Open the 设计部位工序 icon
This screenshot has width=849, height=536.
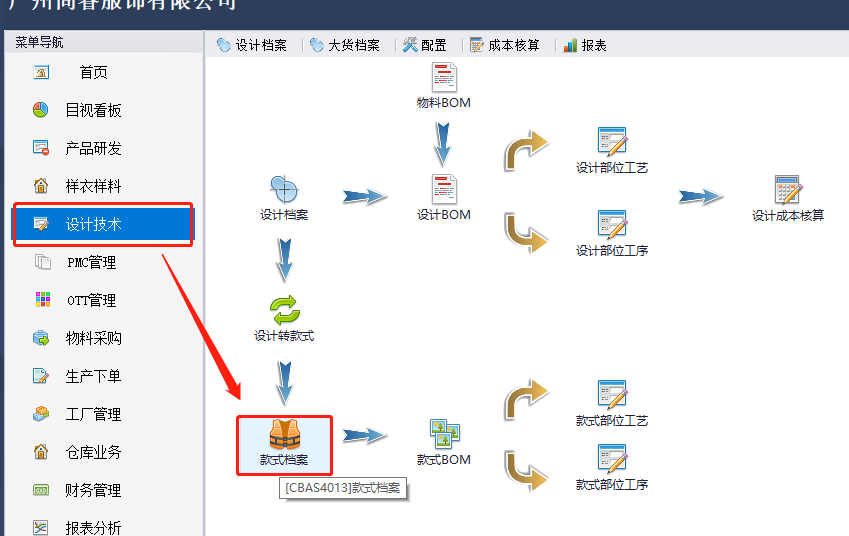click(x=612, y=225)
